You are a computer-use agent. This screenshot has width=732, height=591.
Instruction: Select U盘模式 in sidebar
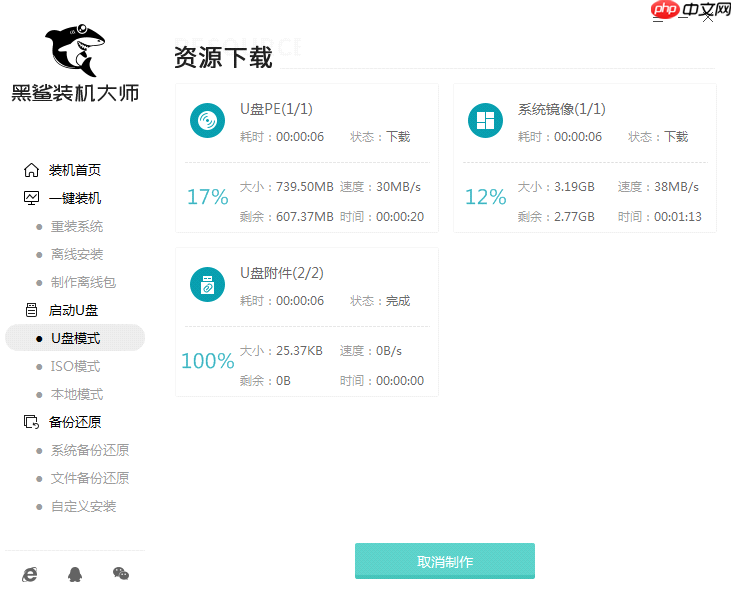click(75, 338)
